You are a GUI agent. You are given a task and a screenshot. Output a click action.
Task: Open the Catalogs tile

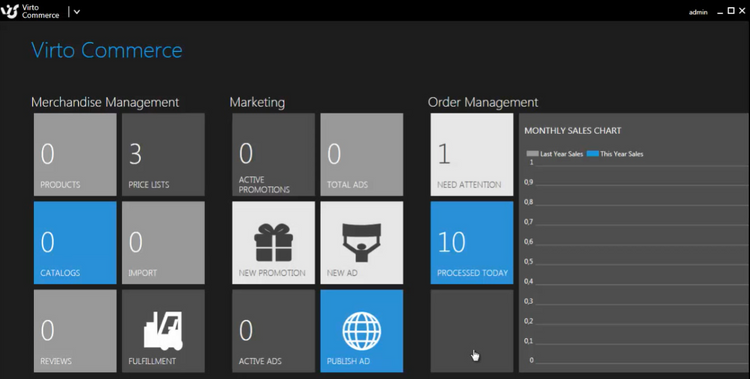click(75, 243)
